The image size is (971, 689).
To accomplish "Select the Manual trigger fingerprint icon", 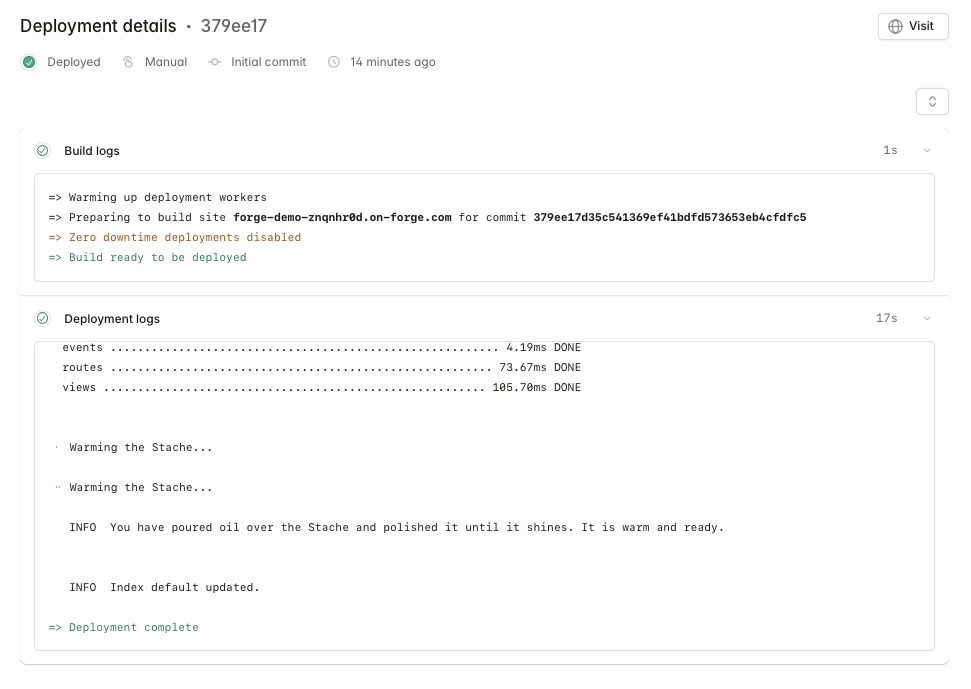I will [127, 61].
